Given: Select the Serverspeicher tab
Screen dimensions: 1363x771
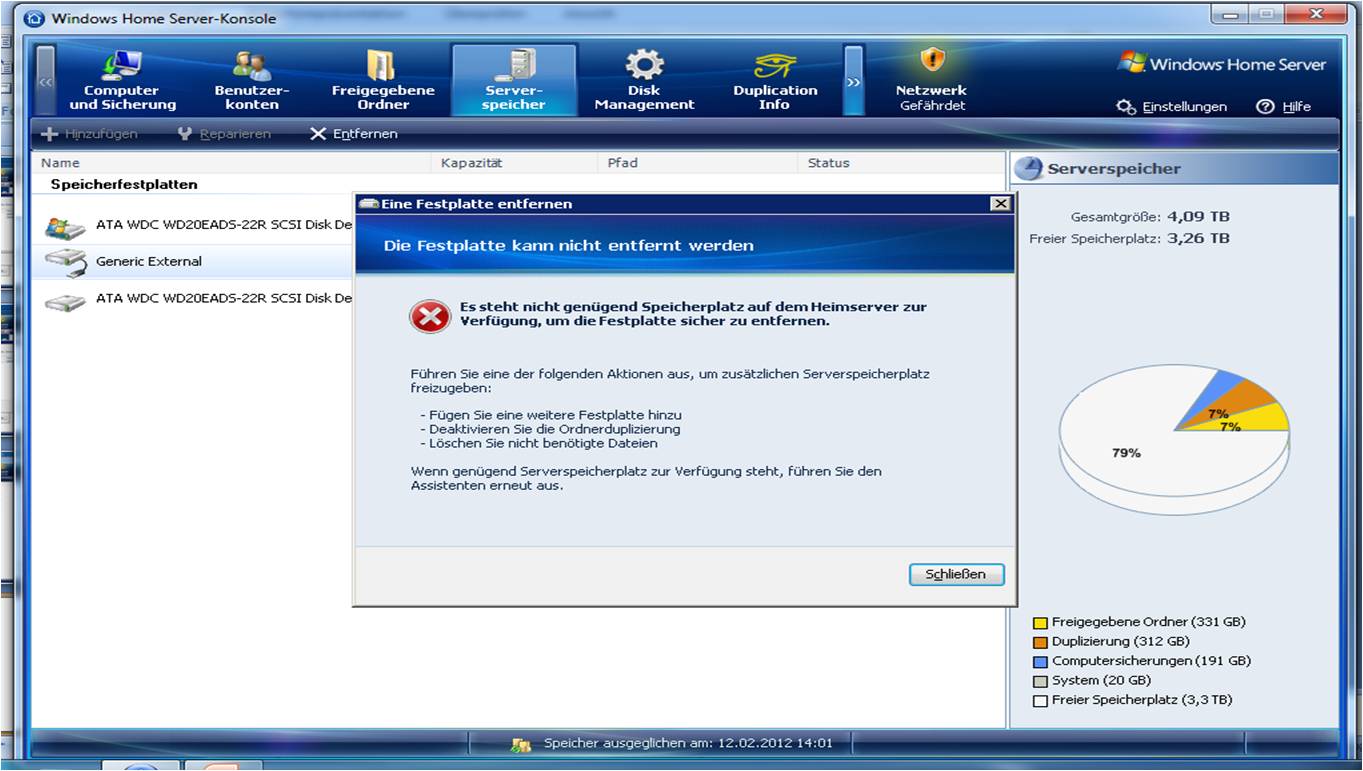Looking at the screenshot, I should [514, 81].
